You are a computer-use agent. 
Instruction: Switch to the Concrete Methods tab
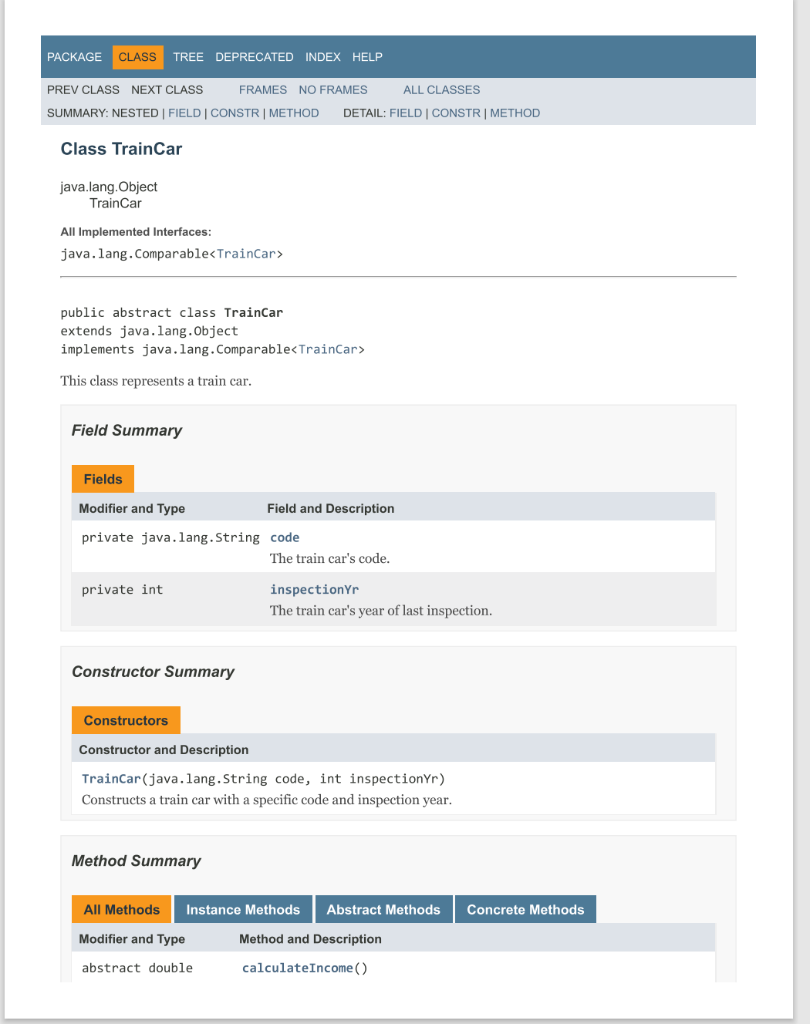pyautogui.click(x=525, y=909)
